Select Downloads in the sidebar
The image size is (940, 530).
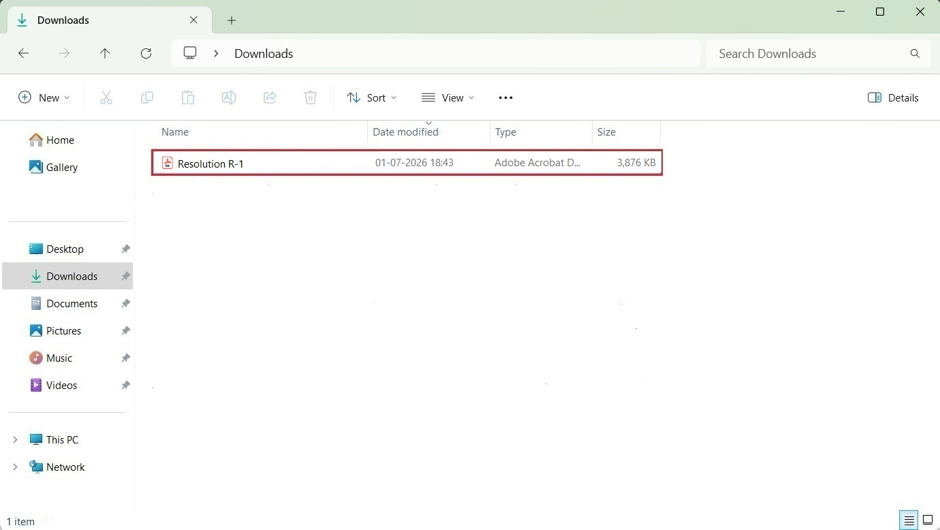pyautogui.click(x=67, y=276)
